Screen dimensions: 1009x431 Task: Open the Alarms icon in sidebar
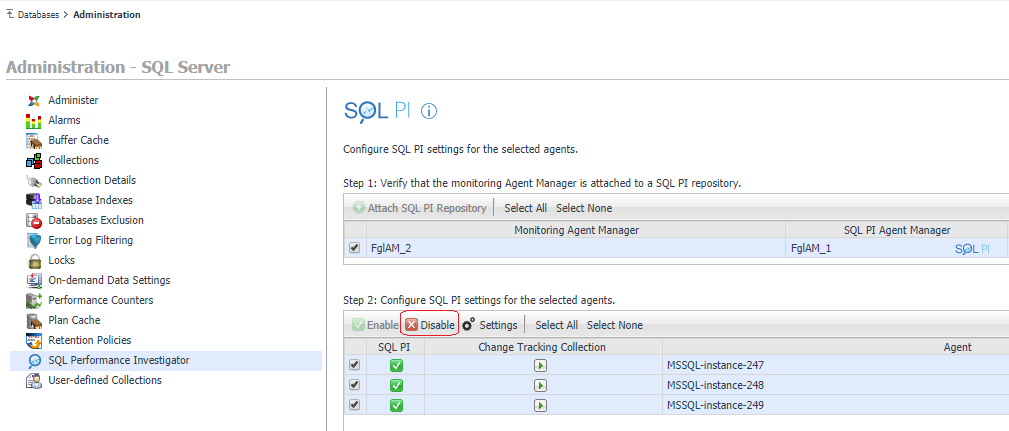(33, 120)
